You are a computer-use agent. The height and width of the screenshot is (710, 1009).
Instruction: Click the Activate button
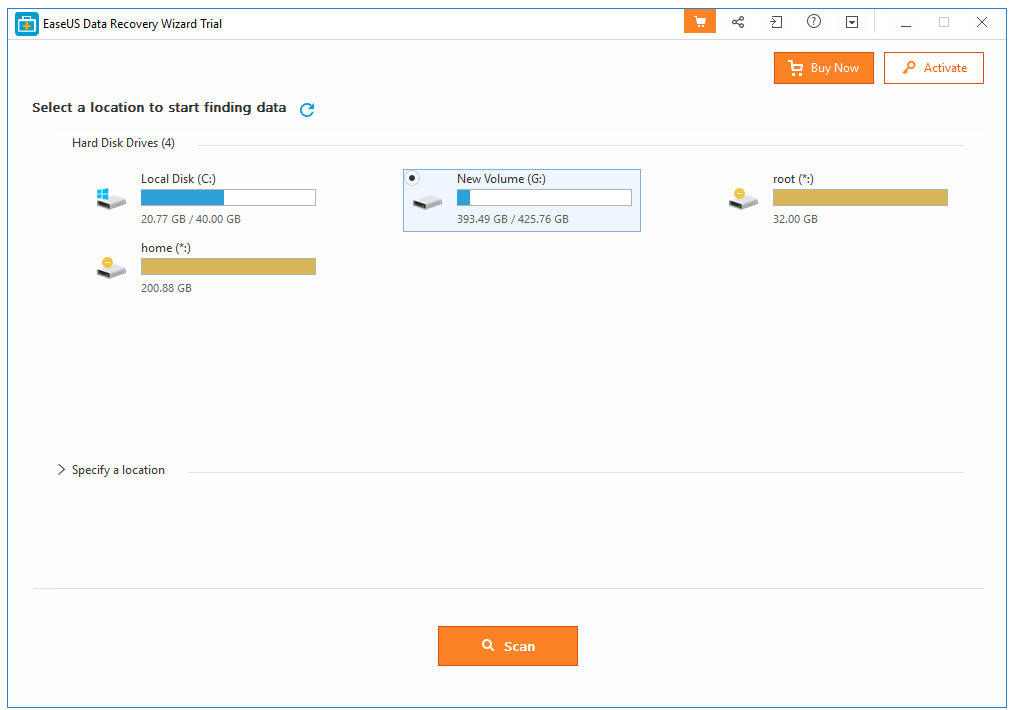pyautogui.click(x=934, y=68)
